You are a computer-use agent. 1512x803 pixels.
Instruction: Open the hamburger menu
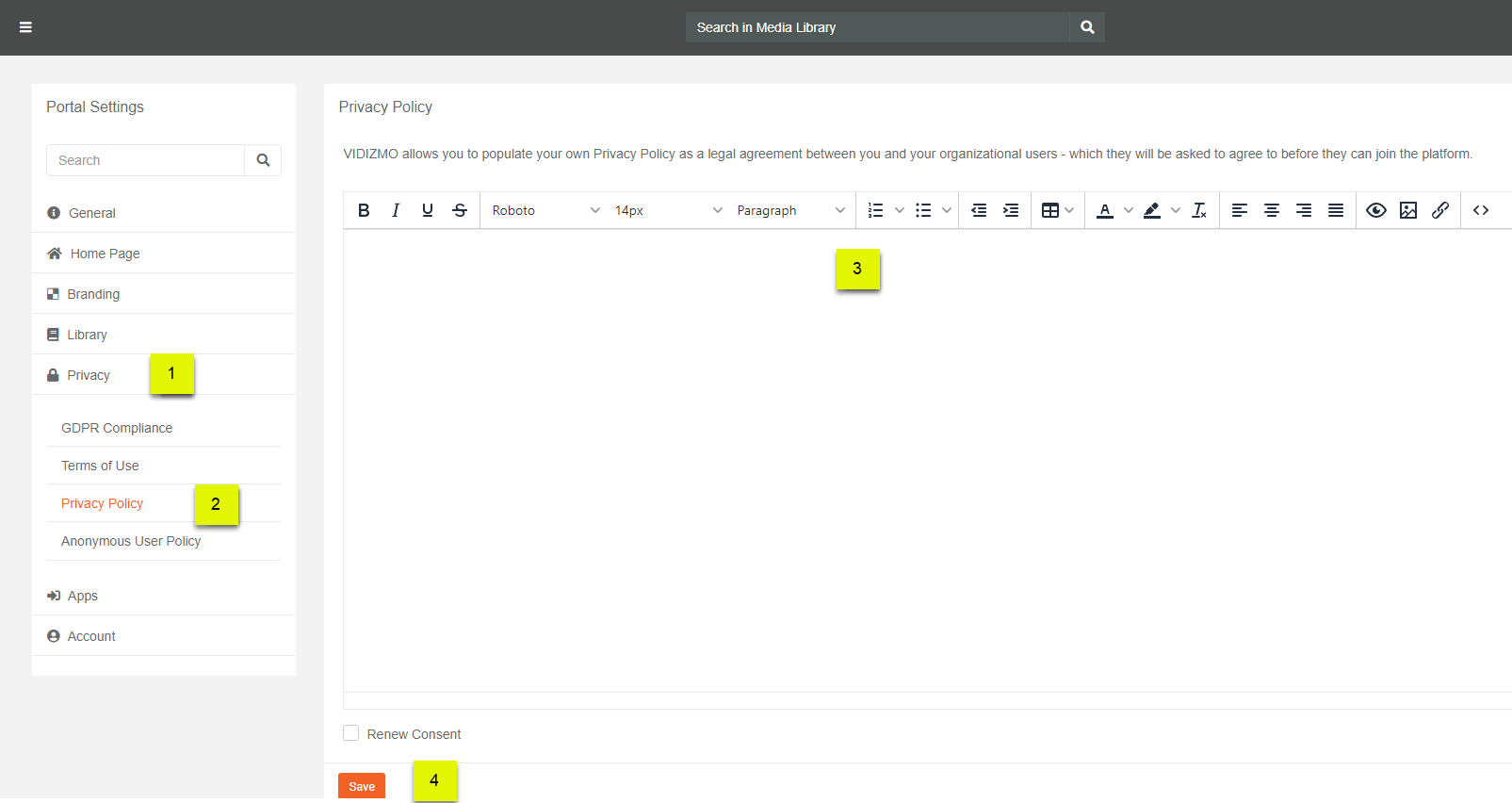[25, 27]
